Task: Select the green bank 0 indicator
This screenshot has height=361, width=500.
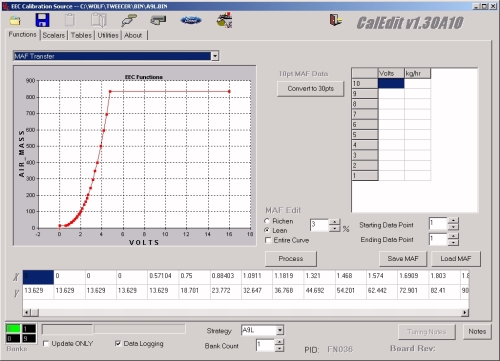Action: pyautogui.click(x=13, y=329)
